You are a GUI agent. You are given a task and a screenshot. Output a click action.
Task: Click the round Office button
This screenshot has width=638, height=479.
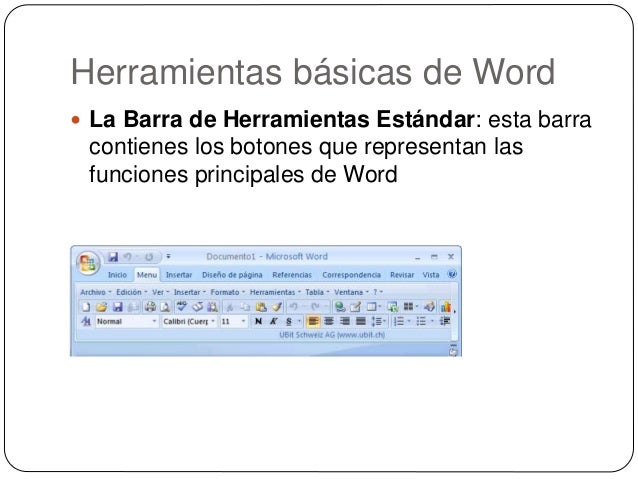point(87,262)
